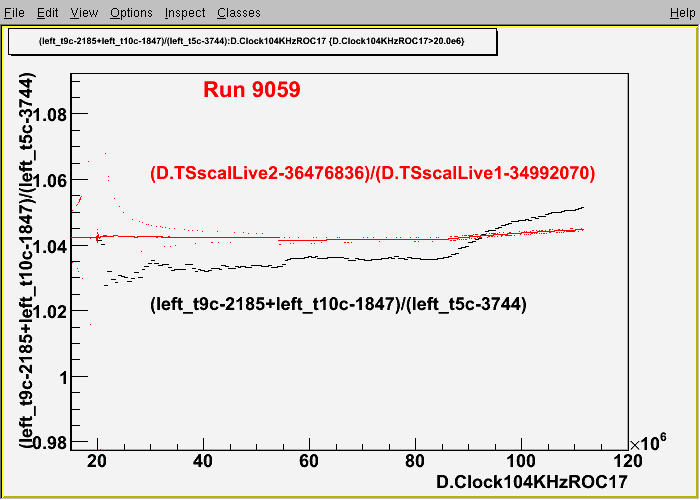This screenshot has width=700, height=500.
Task: Open the File menu
Action: (14, 13)
